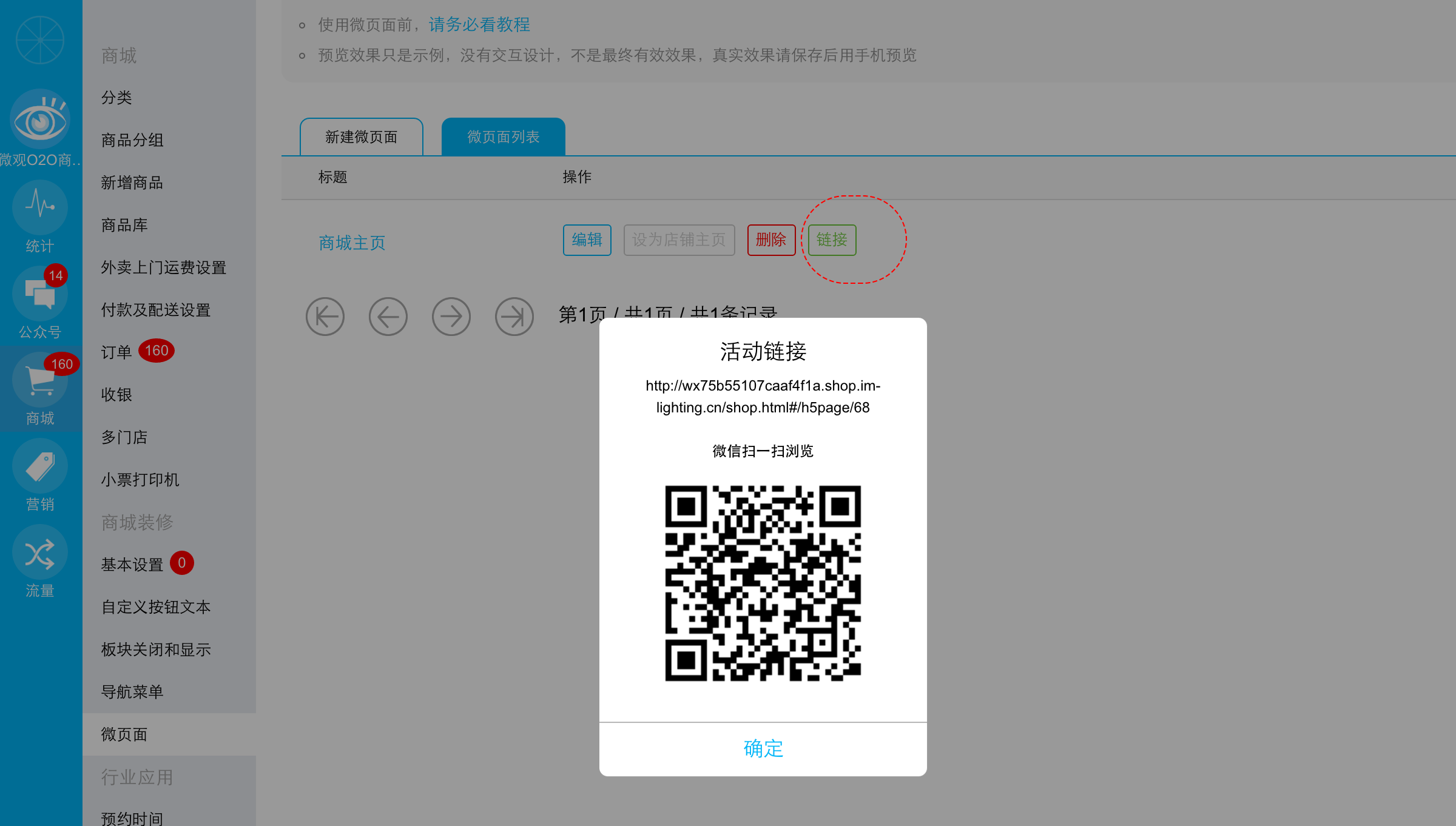The image size is (1456, 826).
Task: Open 订单 menu item
Action: pyautogui.click(x=116, y=352)
